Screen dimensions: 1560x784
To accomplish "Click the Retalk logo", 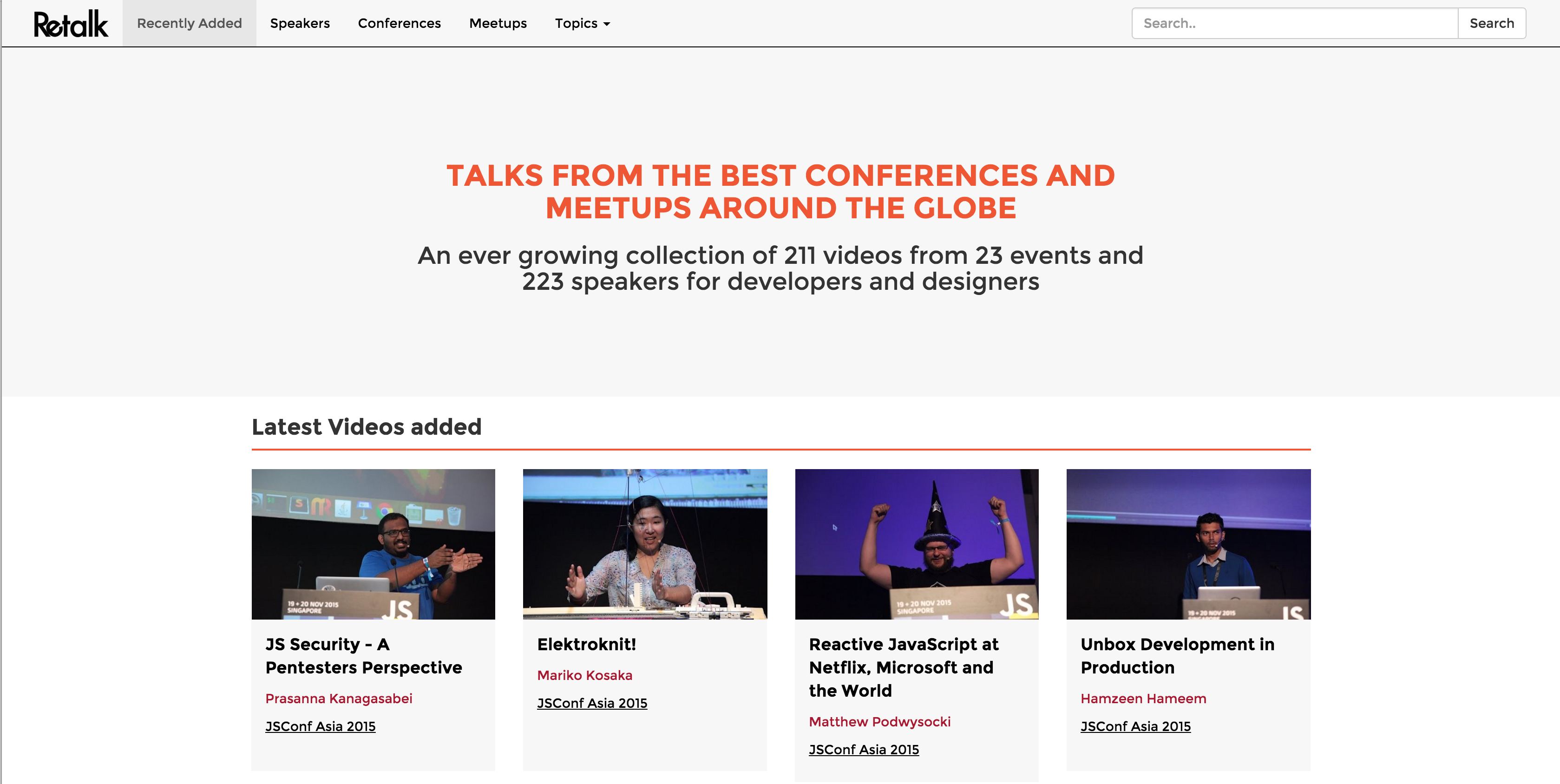I will 71,24.
